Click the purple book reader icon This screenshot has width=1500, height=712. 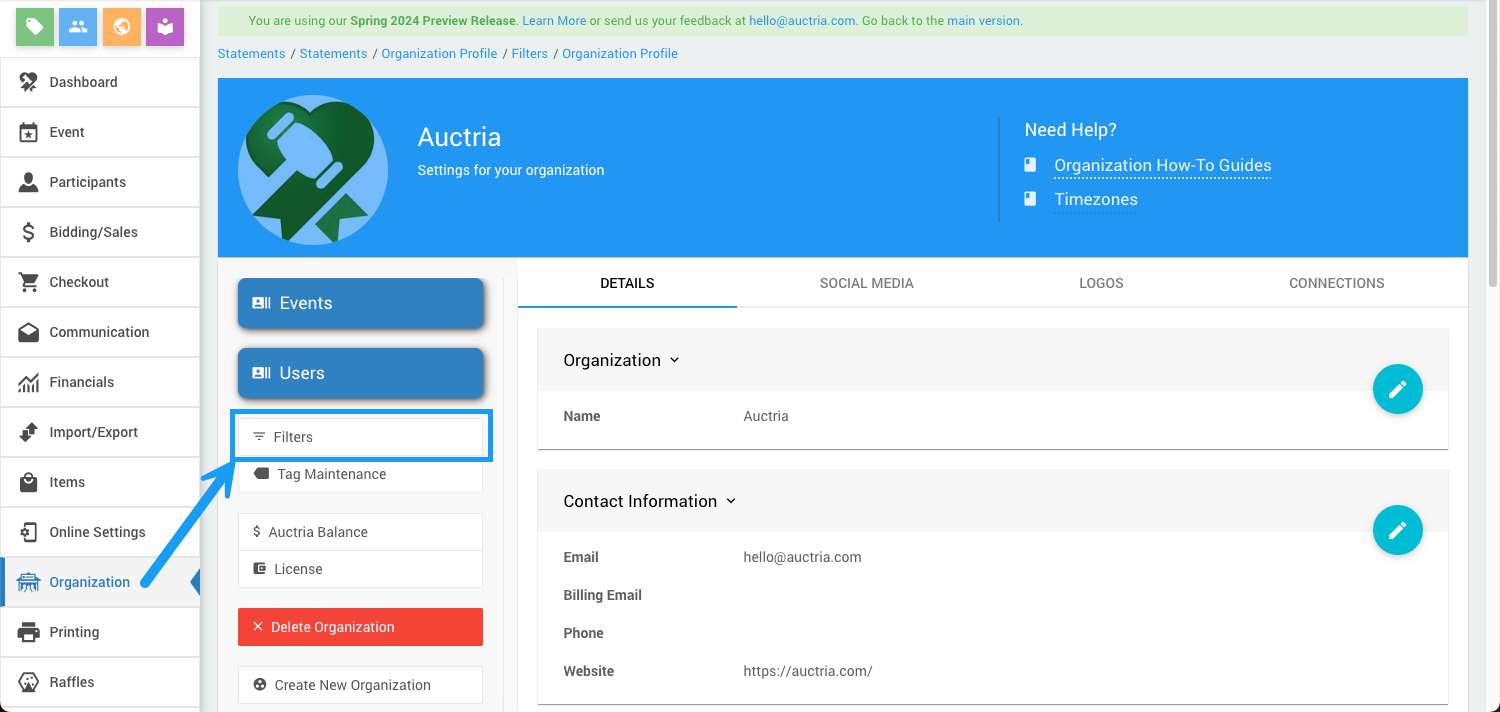click(165, 27)
